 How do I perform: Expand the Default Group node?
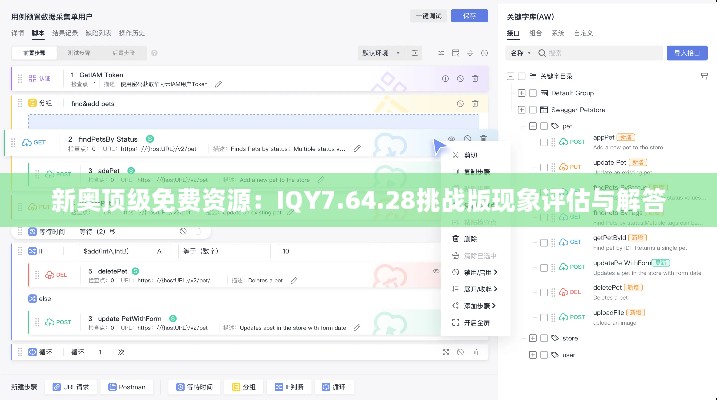point(521,93)
